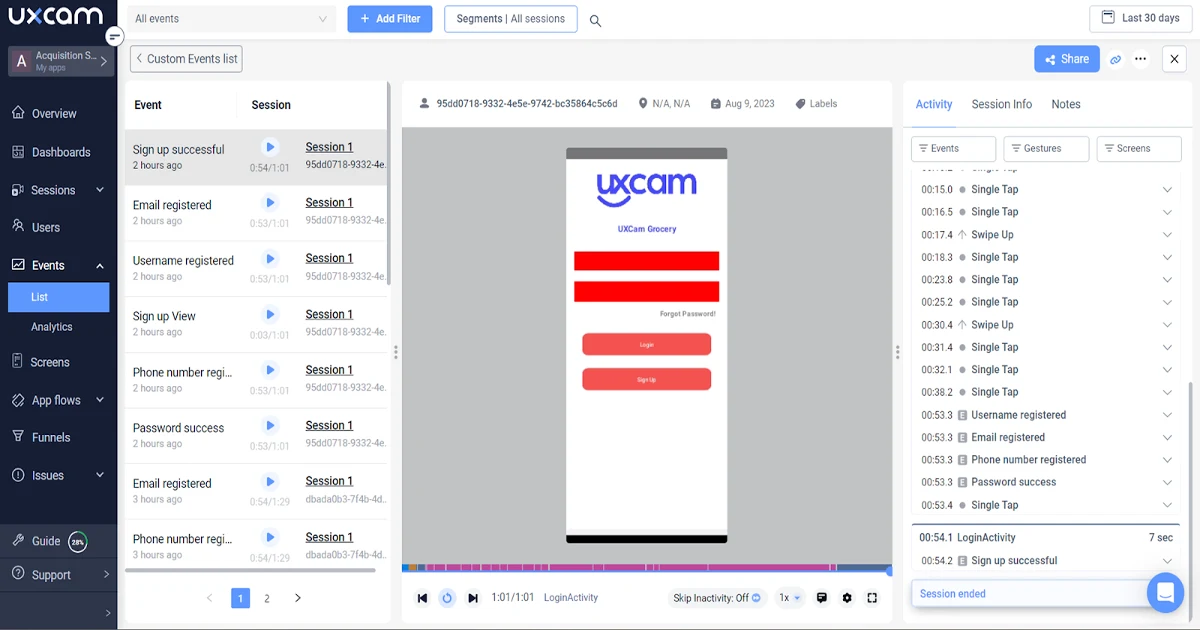The width and height of the screenshot is (1200, 630).
Task: Open the three-dot more options menu
Action: pos(1140,59)
